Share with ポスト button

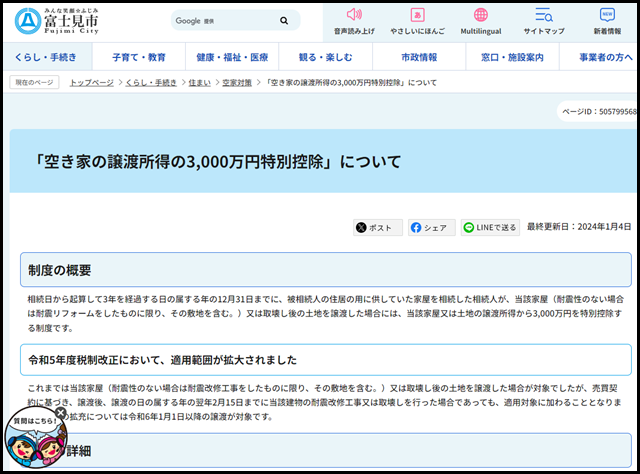point(378,227)
